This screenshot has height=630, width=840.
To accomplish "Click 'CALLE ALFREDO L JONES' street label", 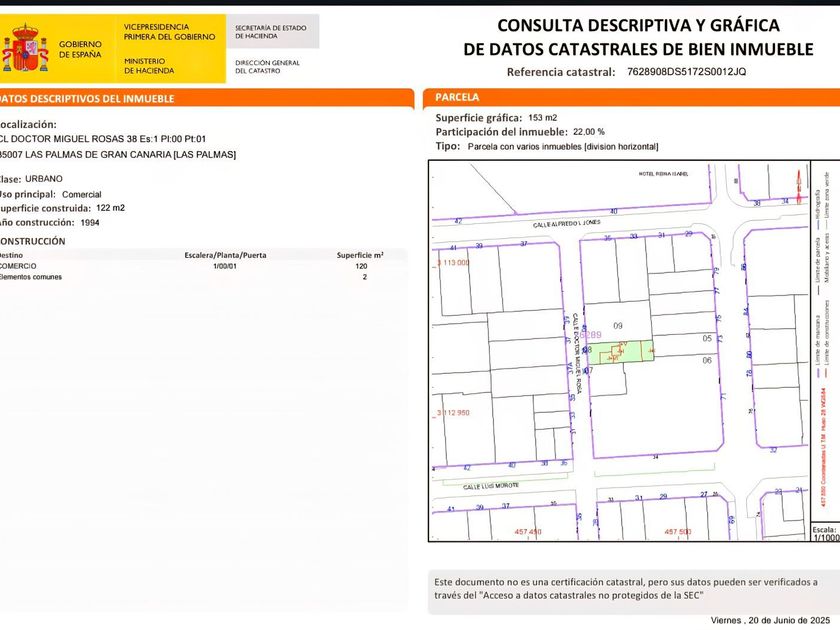I will (566, 223).
